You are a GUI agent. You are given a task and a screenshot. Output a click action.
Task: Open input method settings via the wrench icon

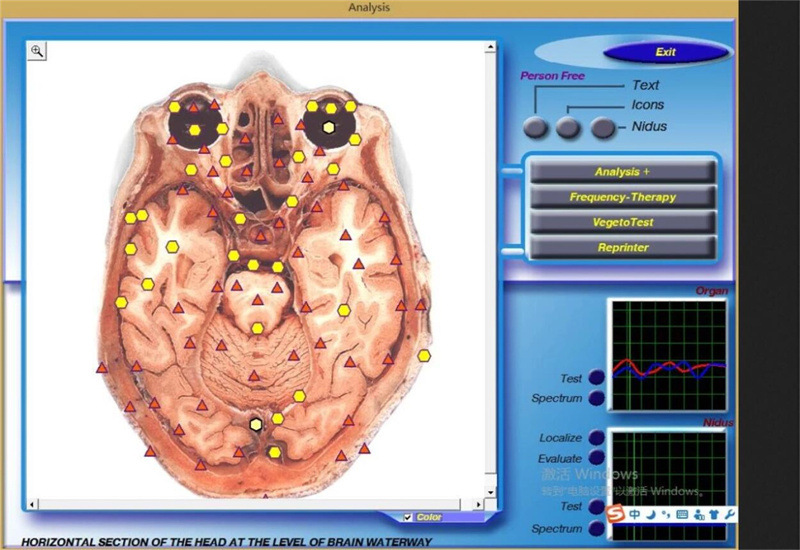click(729, 514)
